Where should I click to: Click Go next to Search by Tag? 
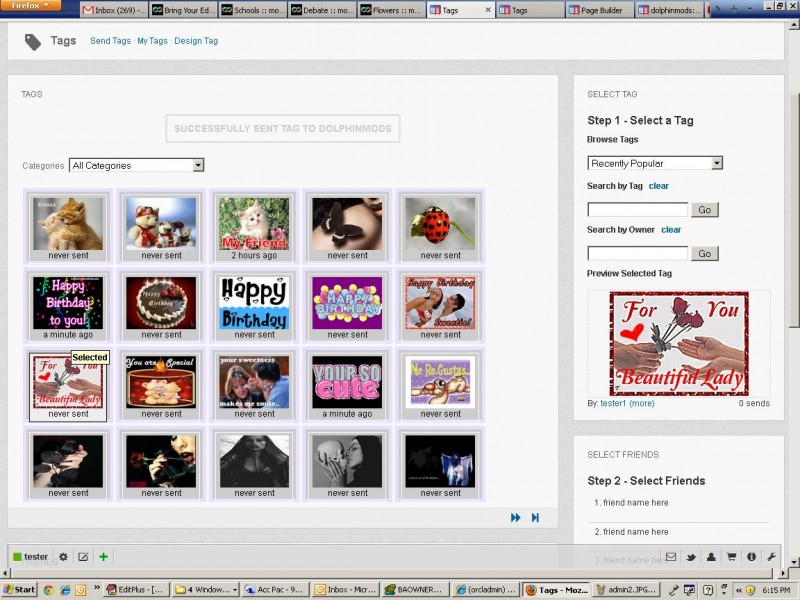(x=705, y=210)
